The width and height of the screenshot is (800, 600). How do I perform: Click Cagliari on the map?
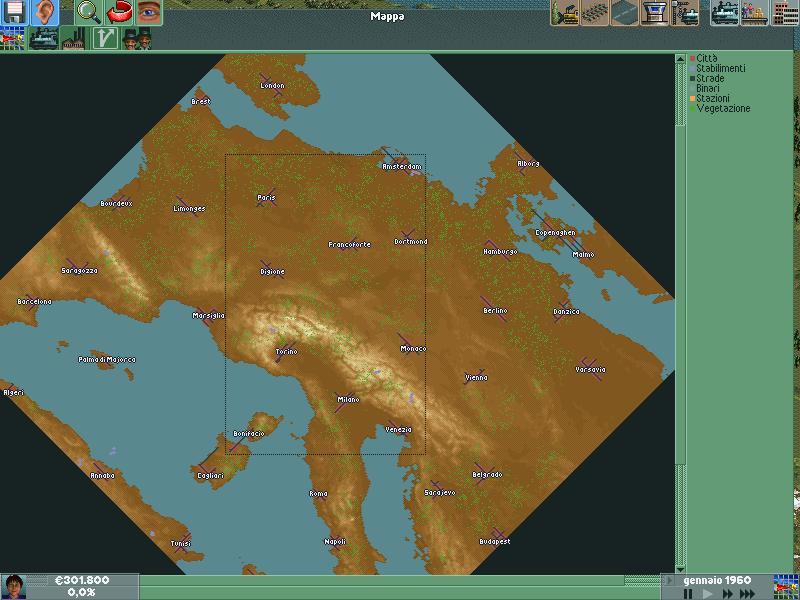point(210,476)
